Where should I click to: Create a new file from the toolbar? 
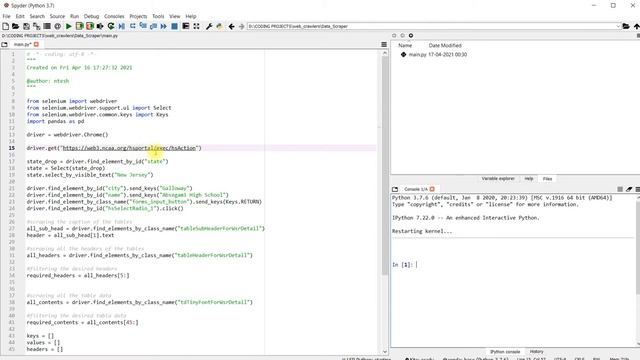(6, 26)
